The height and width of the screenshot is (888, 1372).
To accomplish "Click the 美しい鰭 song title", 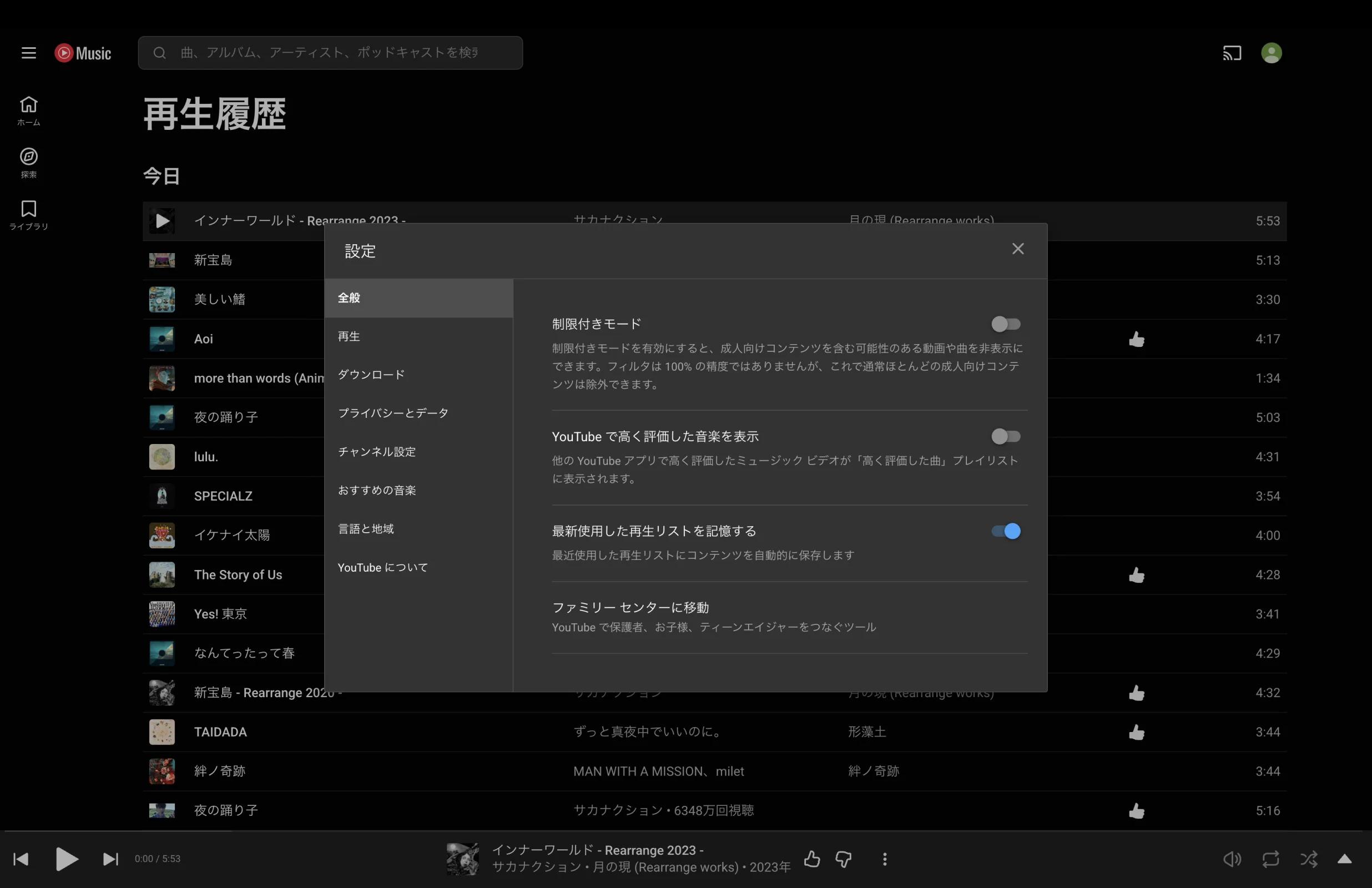I will [x=220, y=299].
